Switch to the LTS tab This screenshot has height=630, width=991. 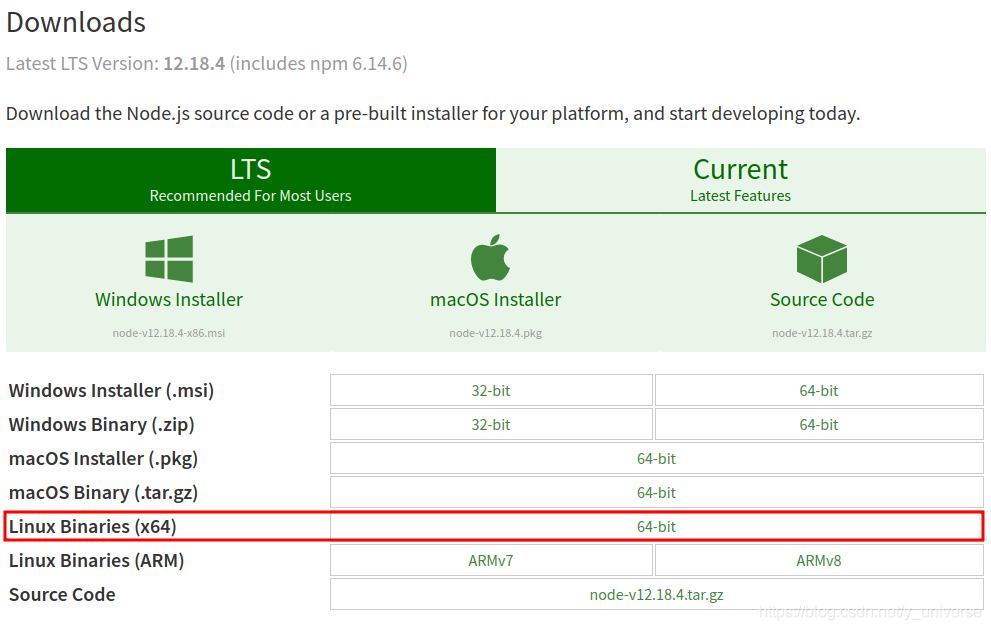click(251, 180)
